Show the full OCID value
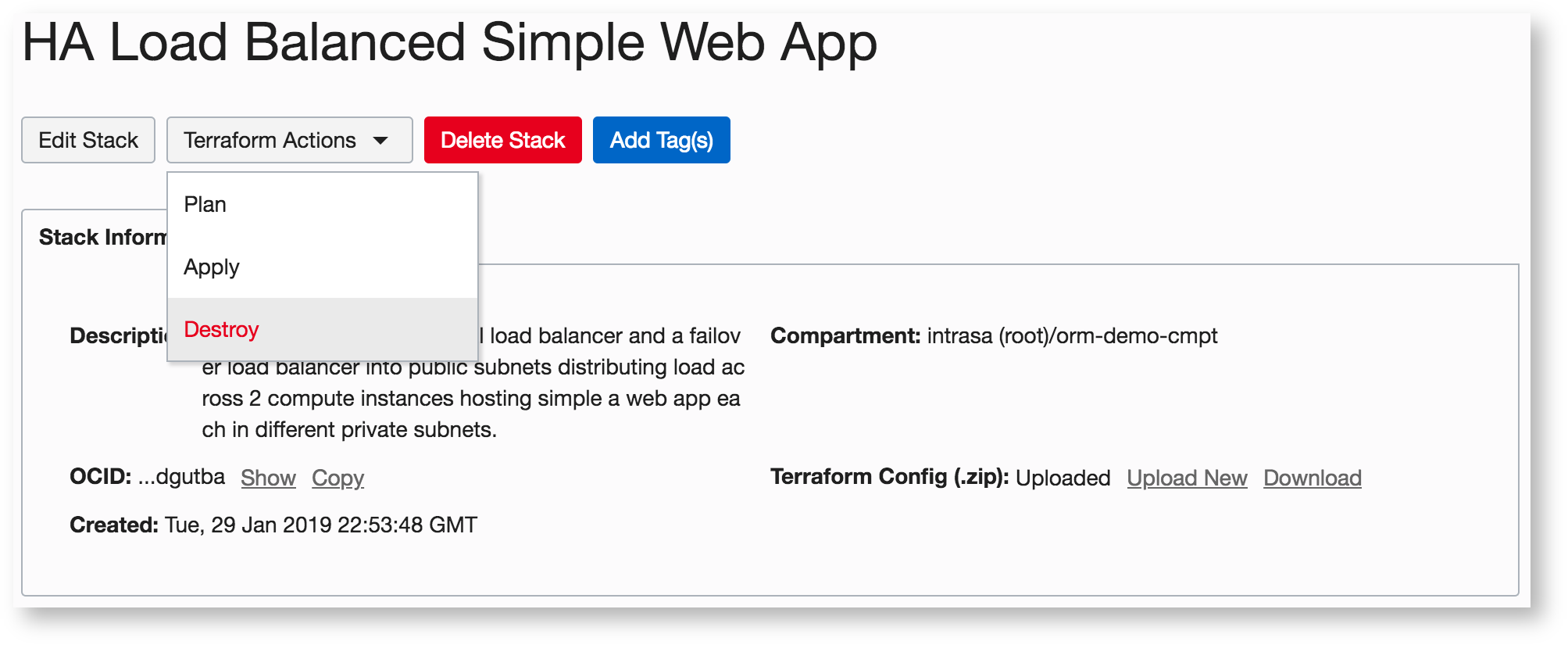The height and width of the screenshot is (645, 1568). click(x=268, y=478)
